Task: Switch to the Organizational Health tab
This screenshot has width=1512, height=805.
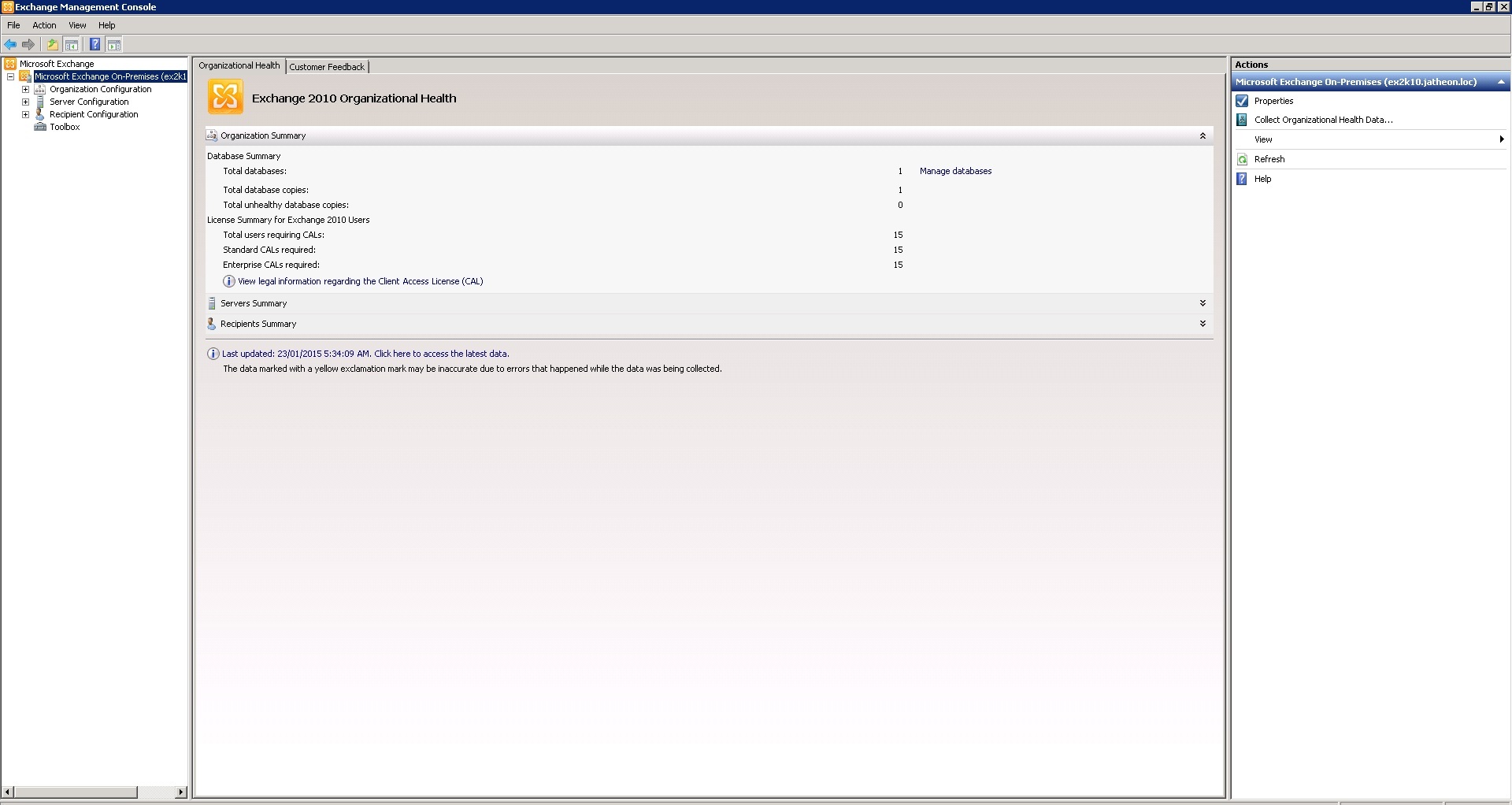Action: click(239, 65)
